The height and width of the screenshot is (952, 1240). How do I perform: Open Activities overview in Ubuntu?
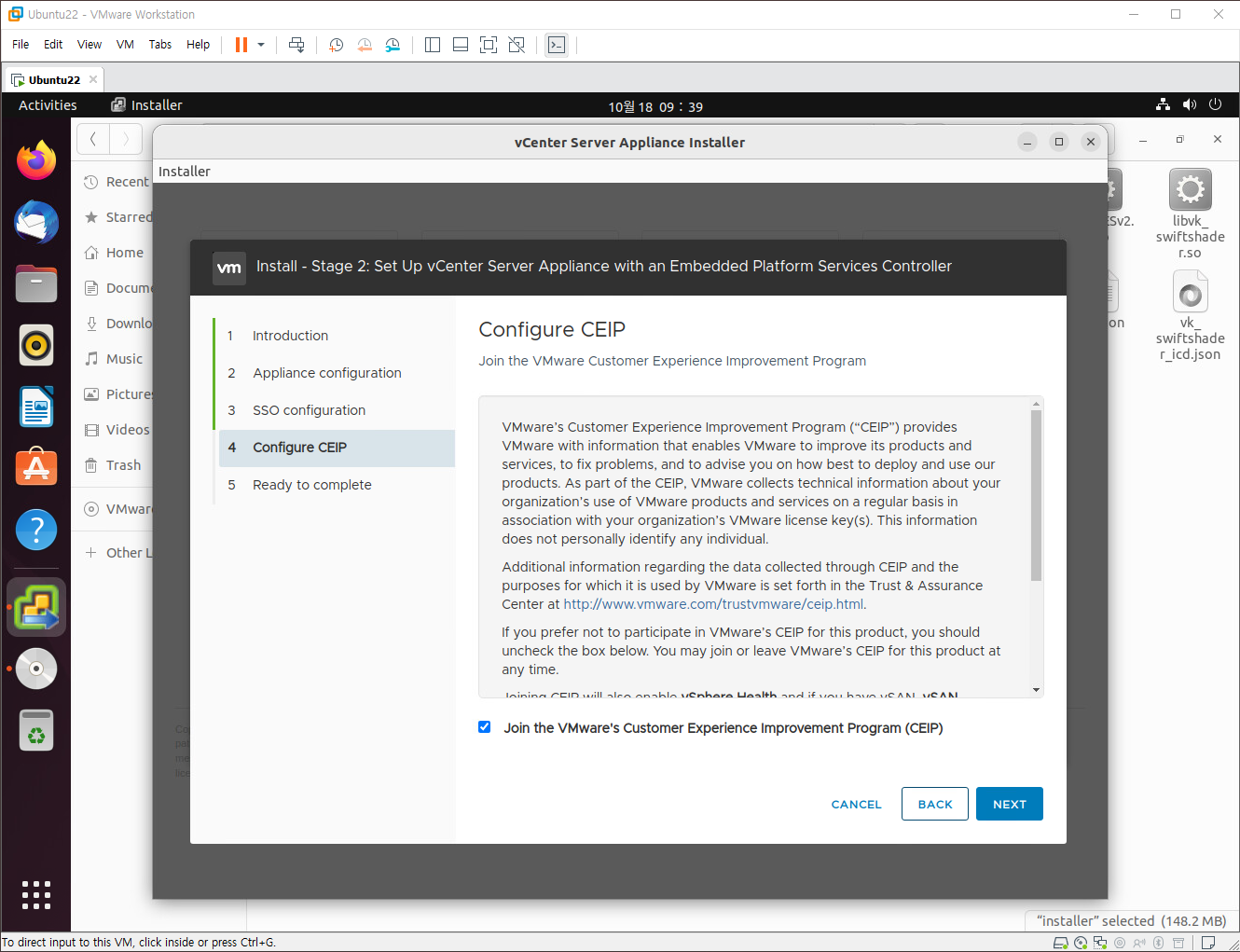pos(48,105)
